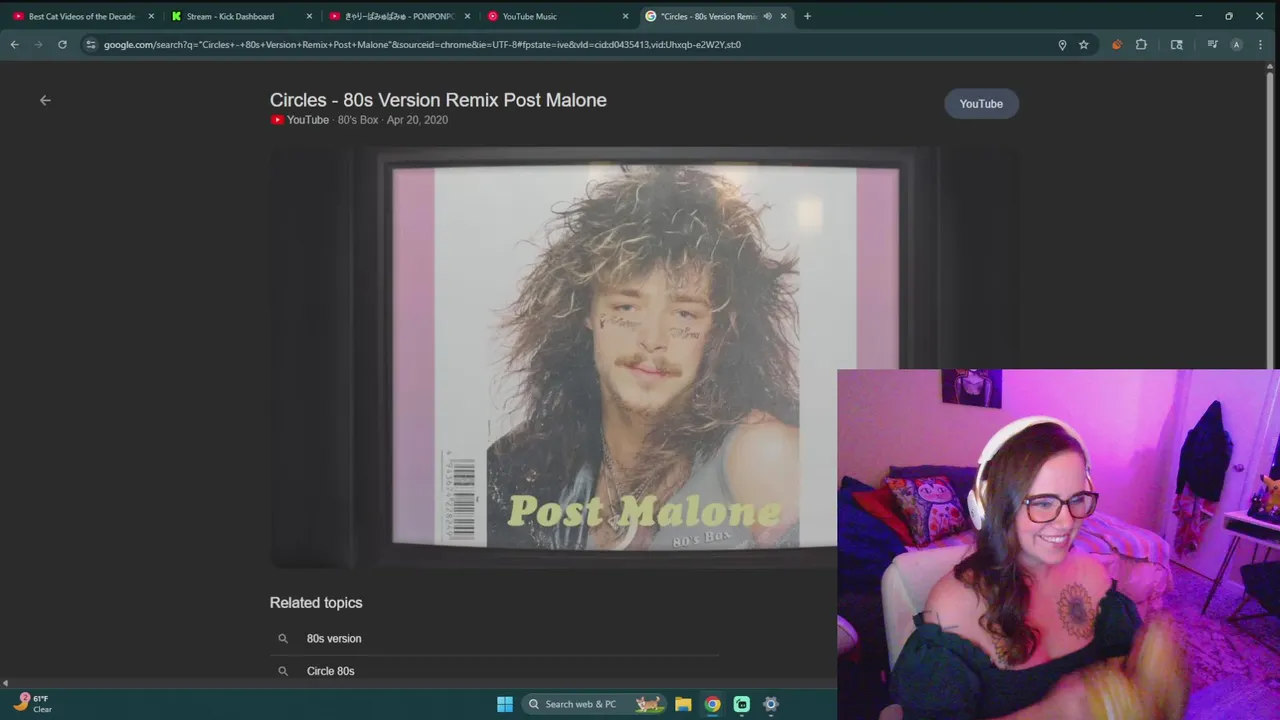The width and height of the screenshot is (1280, 720).
Task: Reload the page
Action: coord(62,44)
